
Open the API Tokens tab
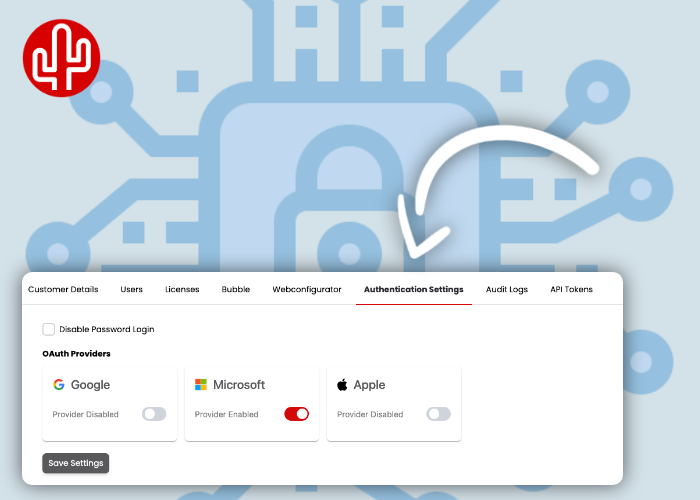click(x=571, y=289)
